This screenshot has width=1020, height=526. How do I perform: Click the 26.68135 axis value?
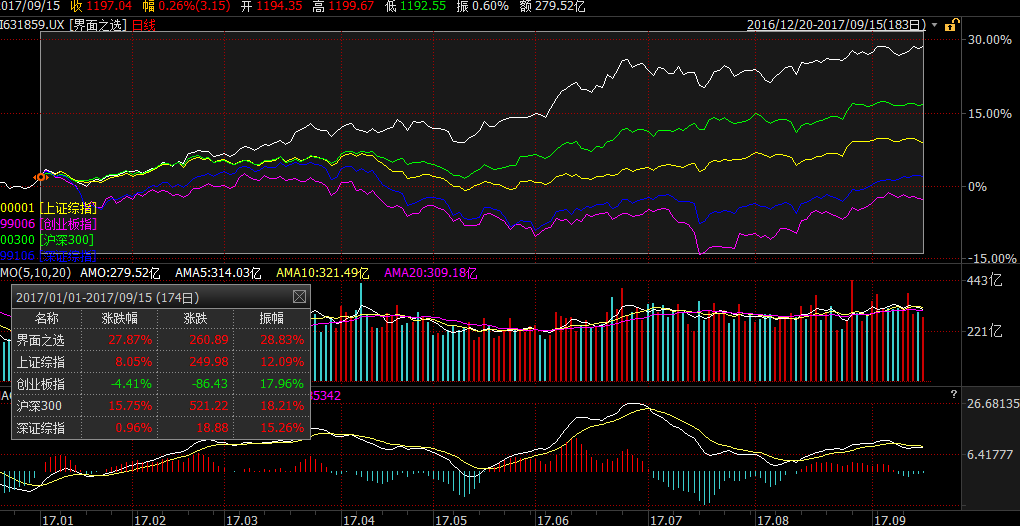click(x=993, y=404)
